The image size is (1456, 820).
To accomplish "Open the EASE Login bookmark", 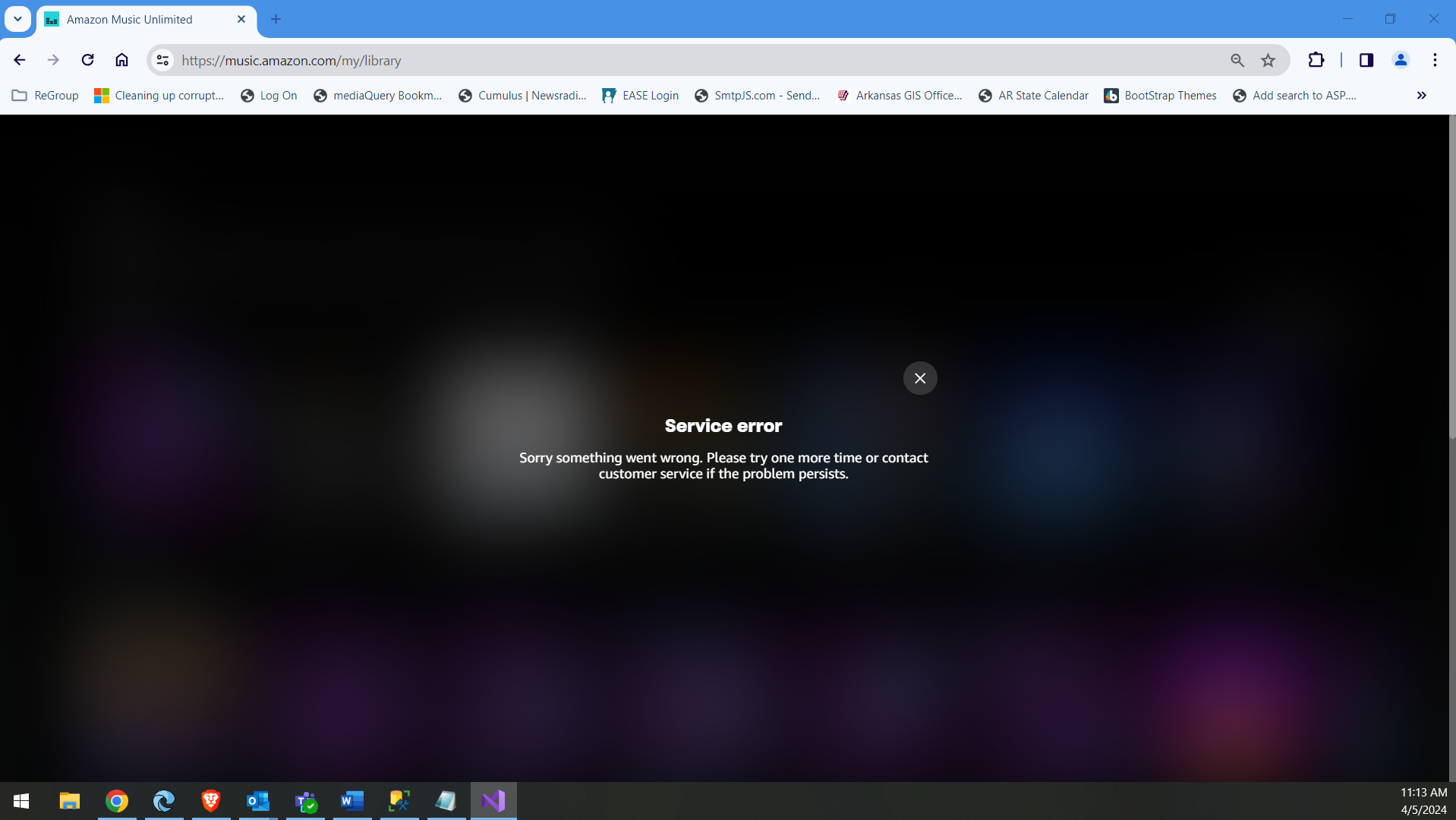I will pos(640,95).
